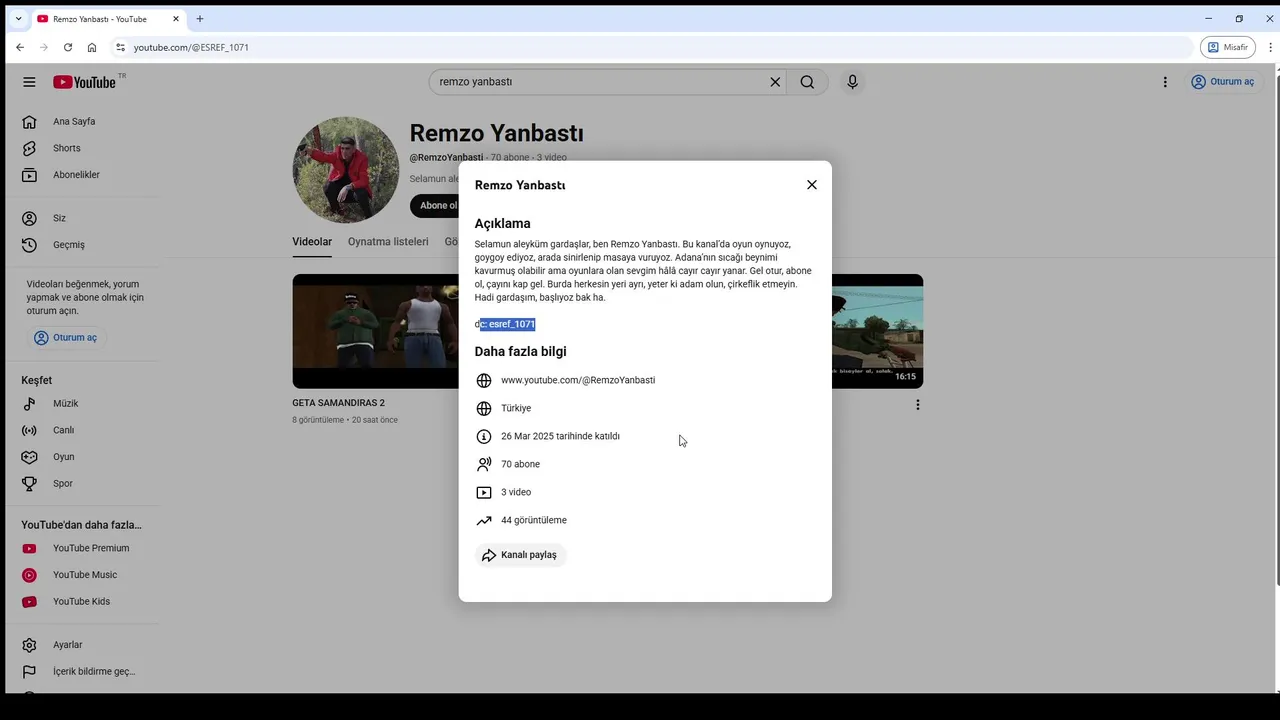Click sidebar Oturum aç sign-in button
This screenshot has height=720, width=1280.
66,338
